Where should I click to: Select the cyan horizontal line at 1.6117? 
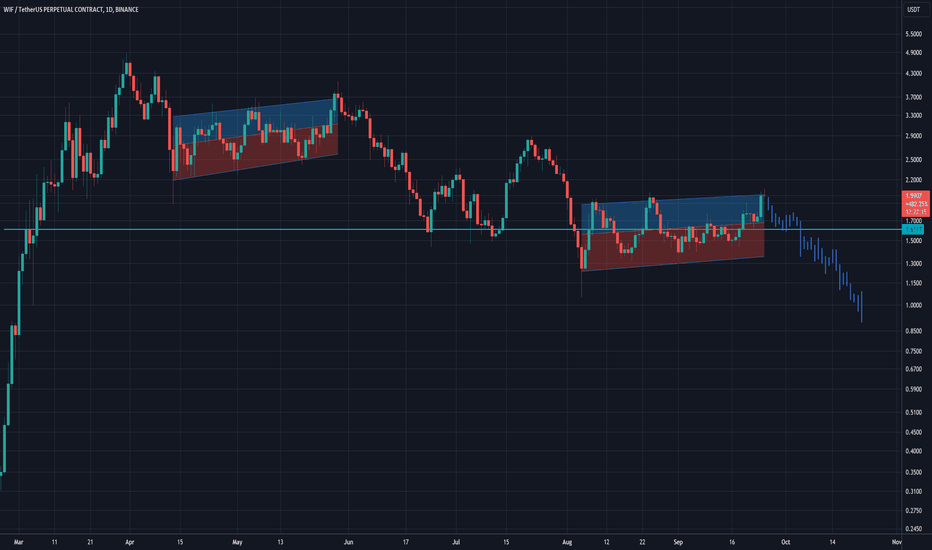pyautogui.click(x=452, y=230)
